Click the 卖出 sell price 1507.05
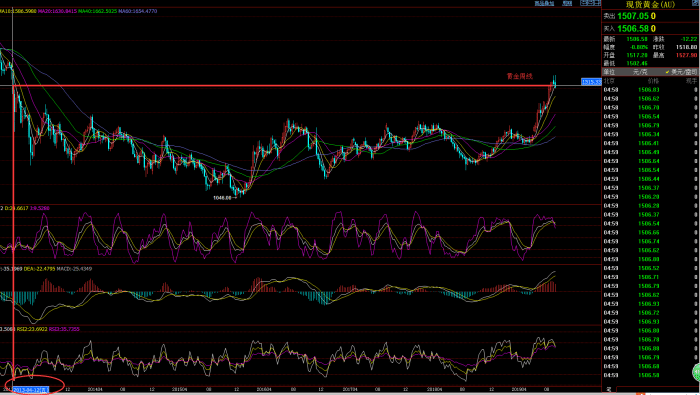The height and width of the screenshot is (395, 700). [633, 16]
